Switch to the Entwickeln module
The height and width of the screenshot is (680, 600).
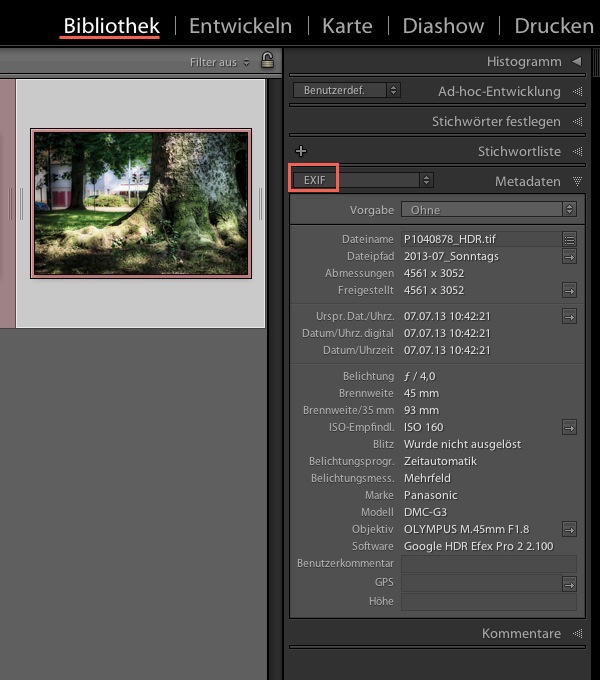[240, 25]
